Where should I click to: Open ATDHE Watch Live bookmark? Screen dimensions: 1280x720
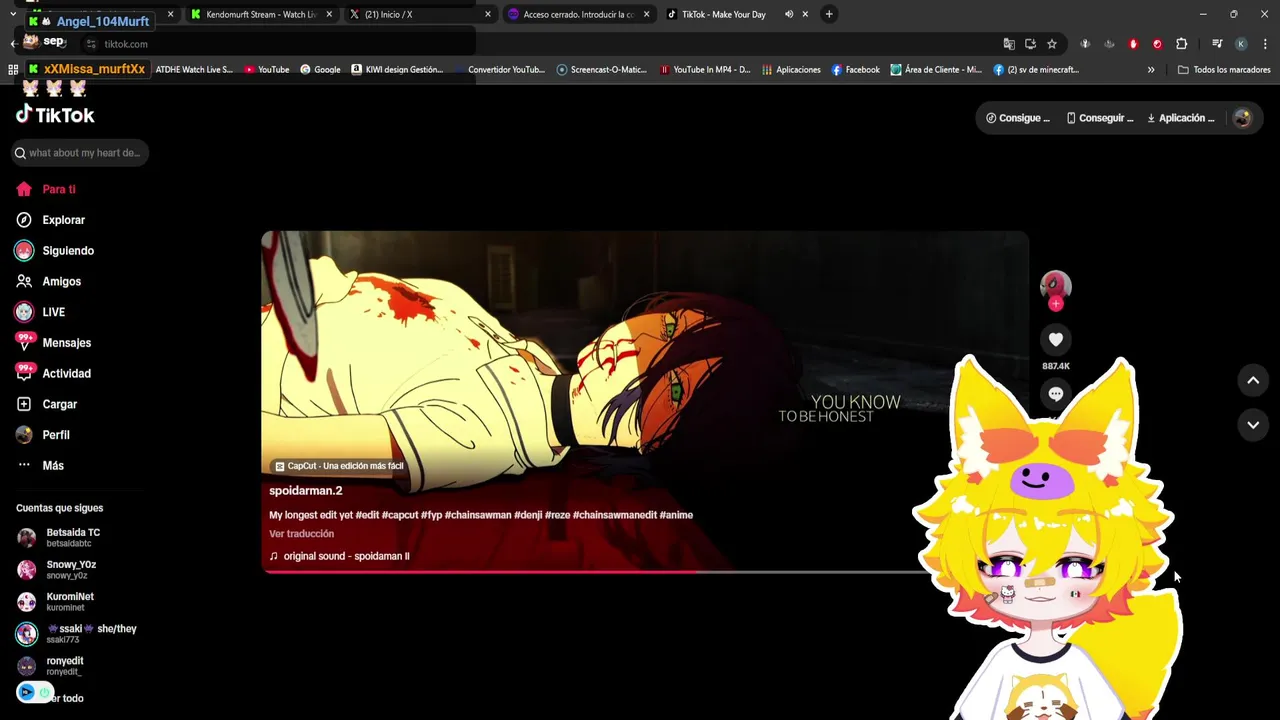pyautogui.click(x=194, y=70)
